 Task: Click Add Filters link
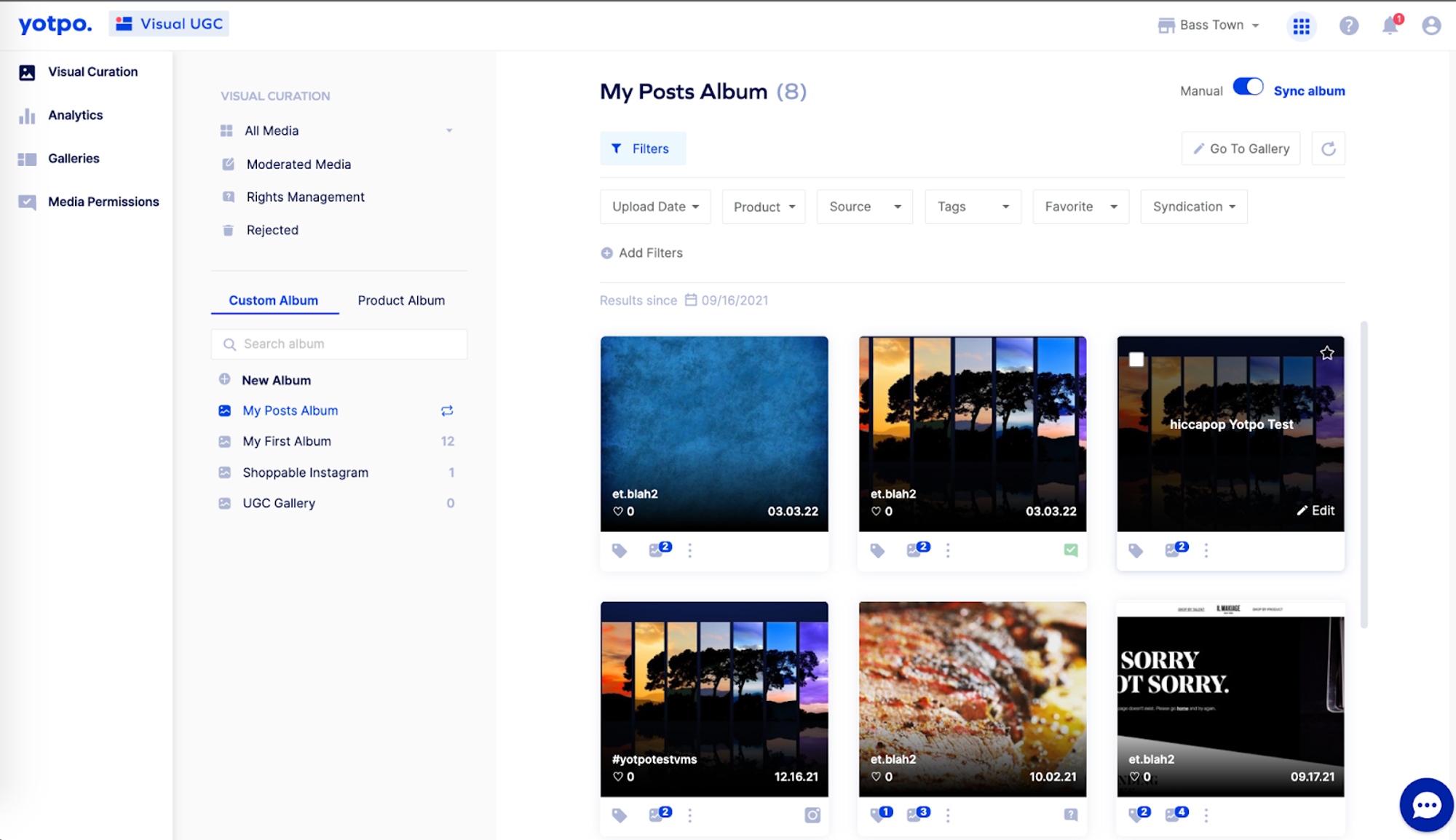(642, 253)
